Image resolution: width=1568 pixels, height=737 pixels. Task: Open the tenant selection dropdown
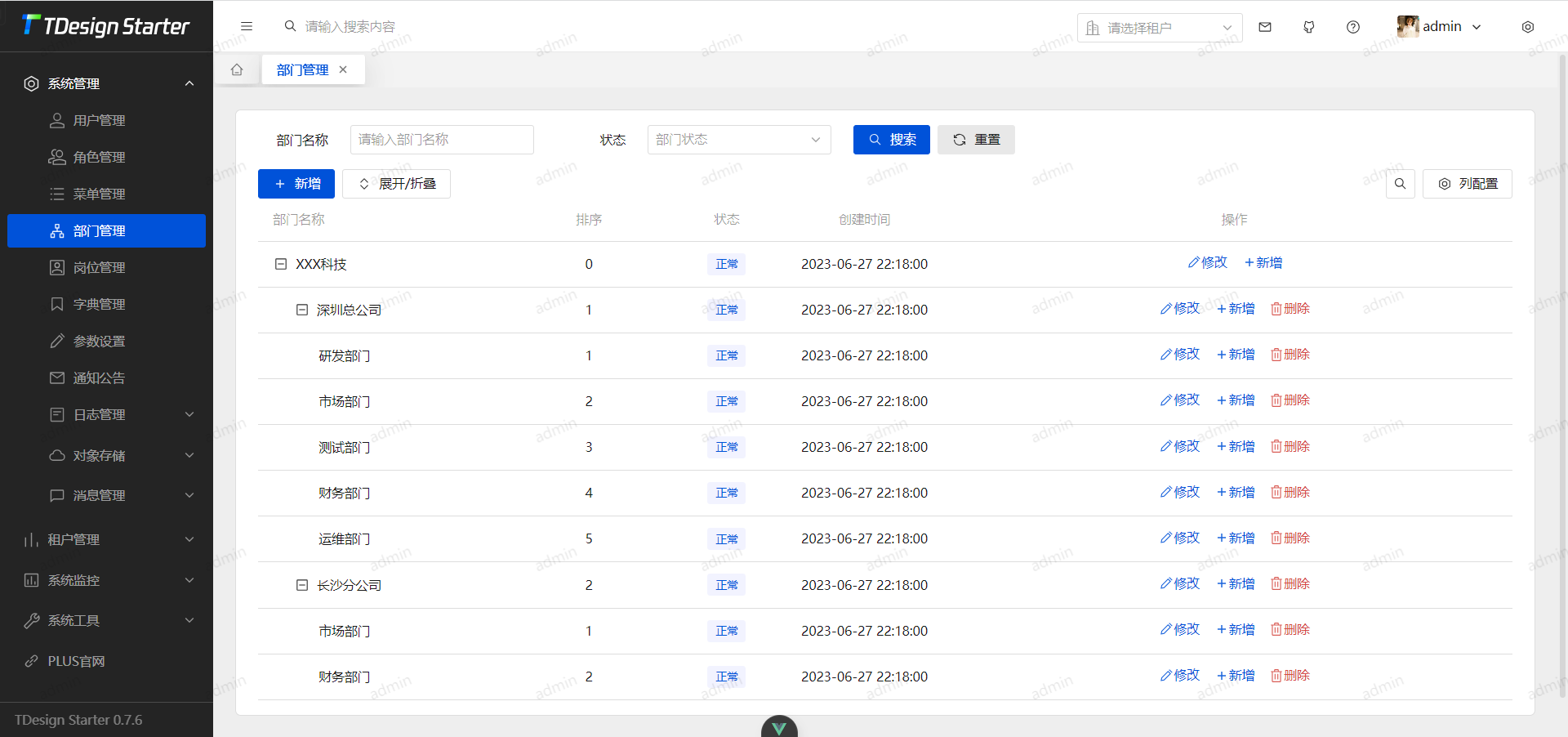(1159, 28)
